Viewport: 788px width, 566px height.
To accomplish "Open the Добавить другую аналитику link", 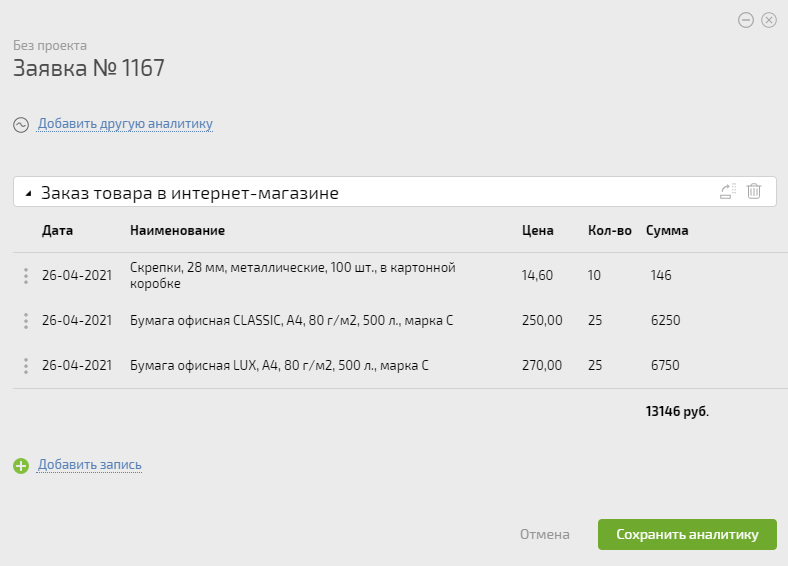I will [x=125, y=123].
